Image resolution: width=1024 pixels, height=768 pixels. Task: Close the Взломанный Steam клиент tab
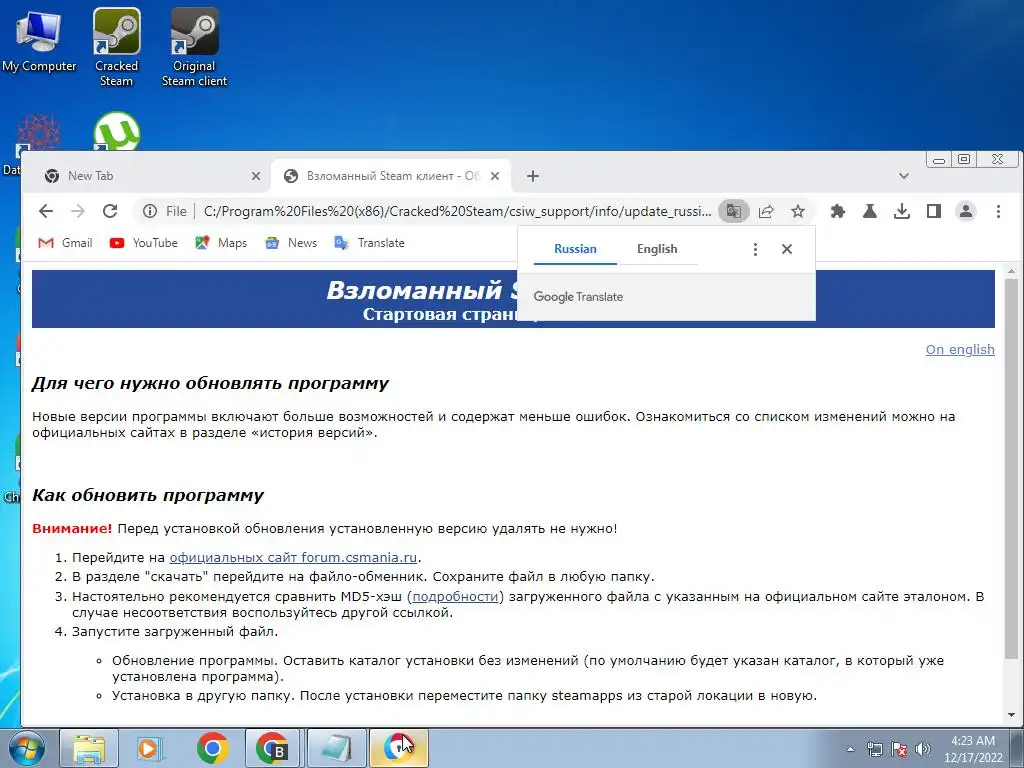coord(495,176)
